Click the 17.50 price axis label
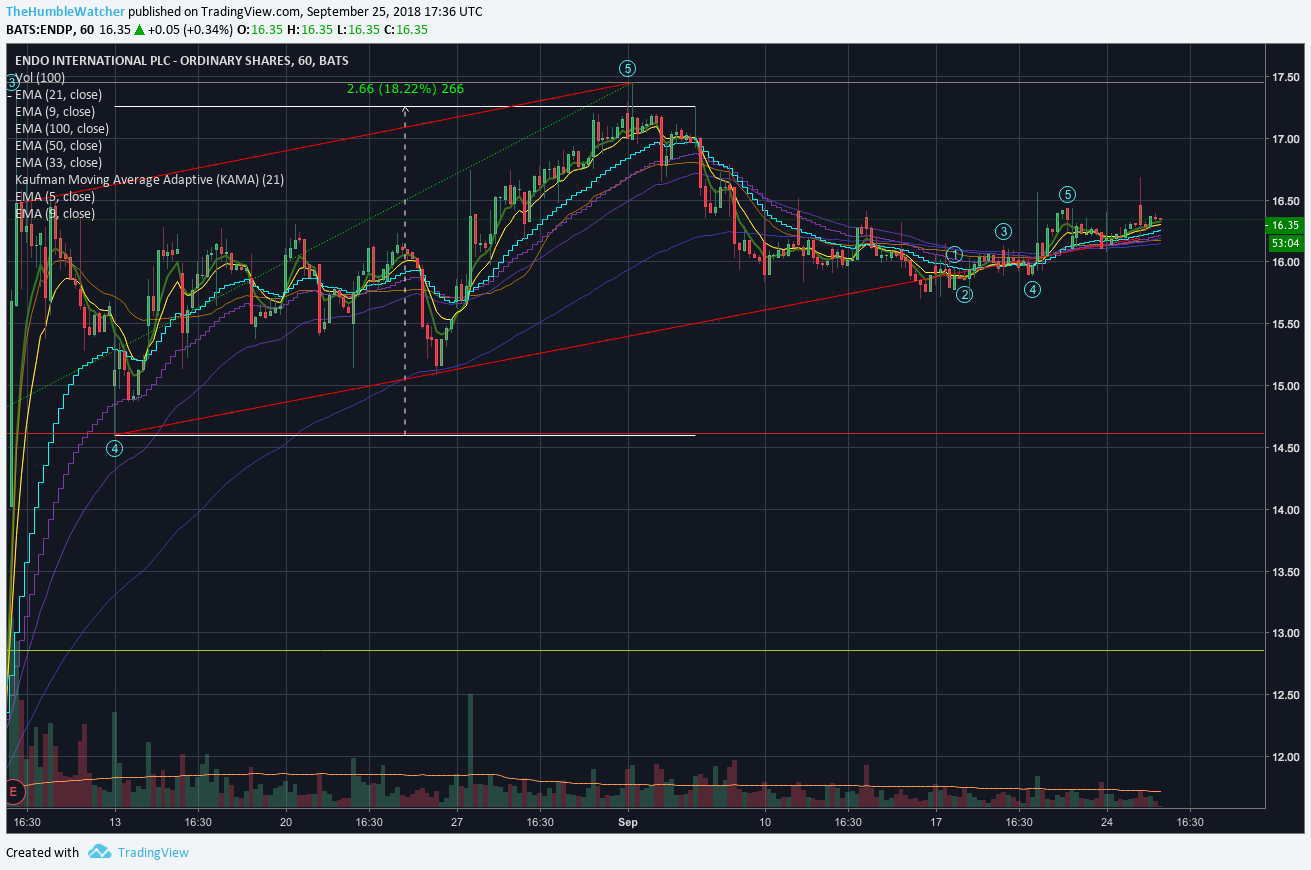The image size is (1311, 870). tap(1285, 77)
